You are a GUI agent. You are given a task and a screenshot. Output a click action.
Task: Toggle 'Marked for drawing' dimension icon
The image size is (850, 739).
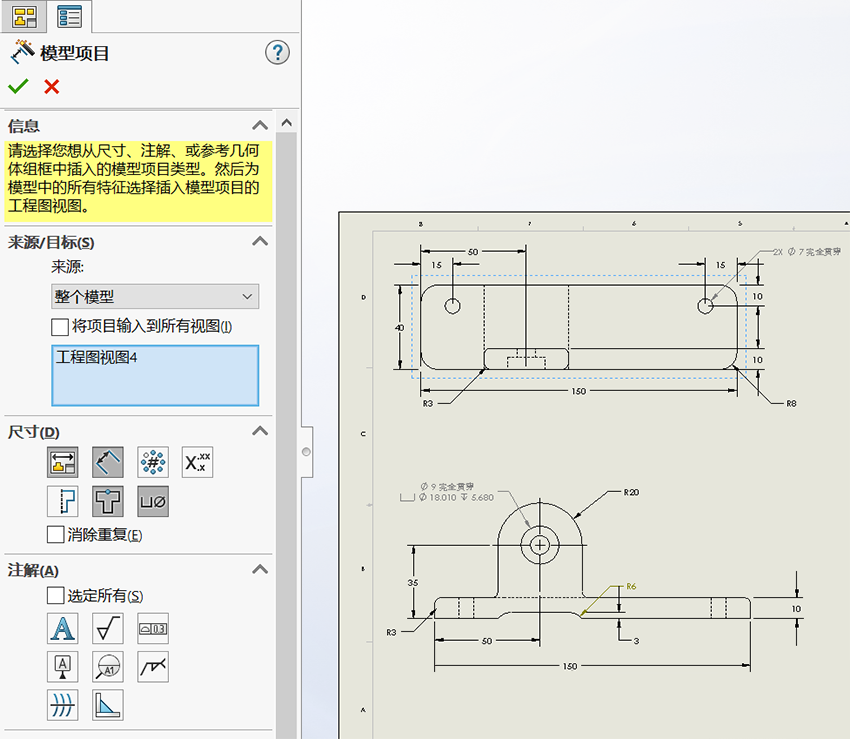click(x=62, y=462)
